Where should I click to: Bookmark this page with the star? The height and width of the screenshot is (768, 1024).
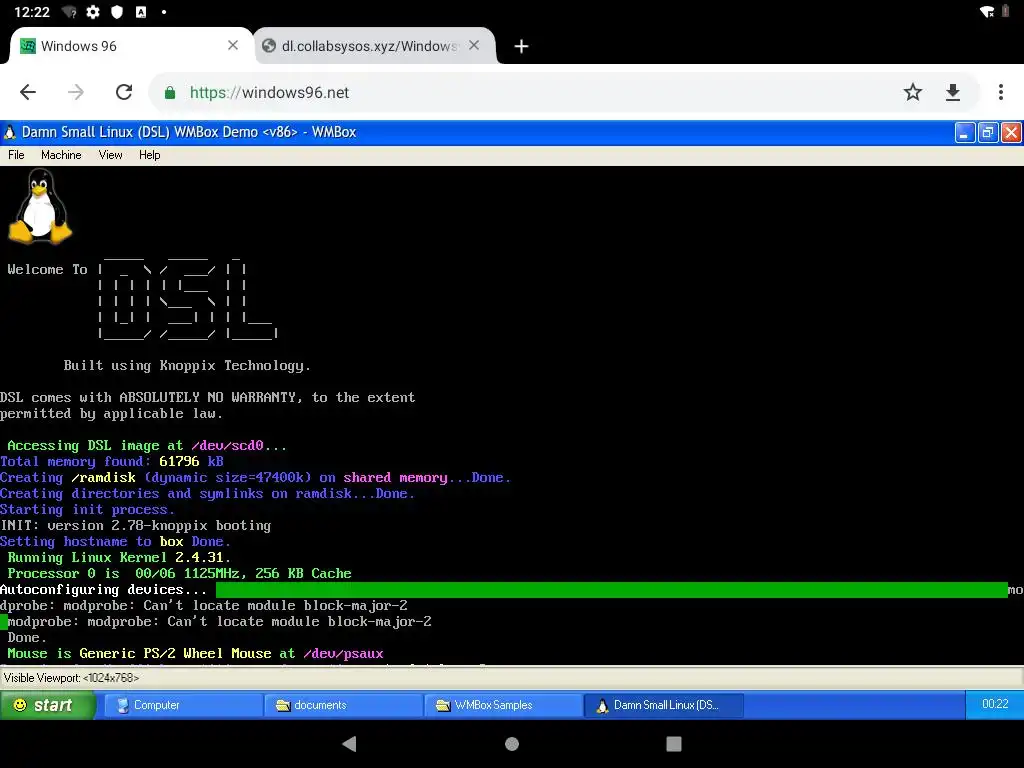[912, 92]
